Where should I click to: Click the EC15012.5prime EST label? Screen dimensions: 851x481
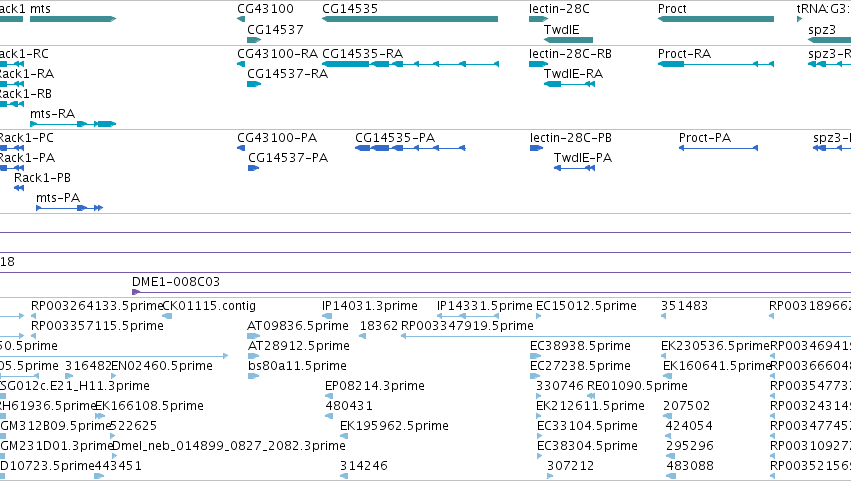click(586, 306)
